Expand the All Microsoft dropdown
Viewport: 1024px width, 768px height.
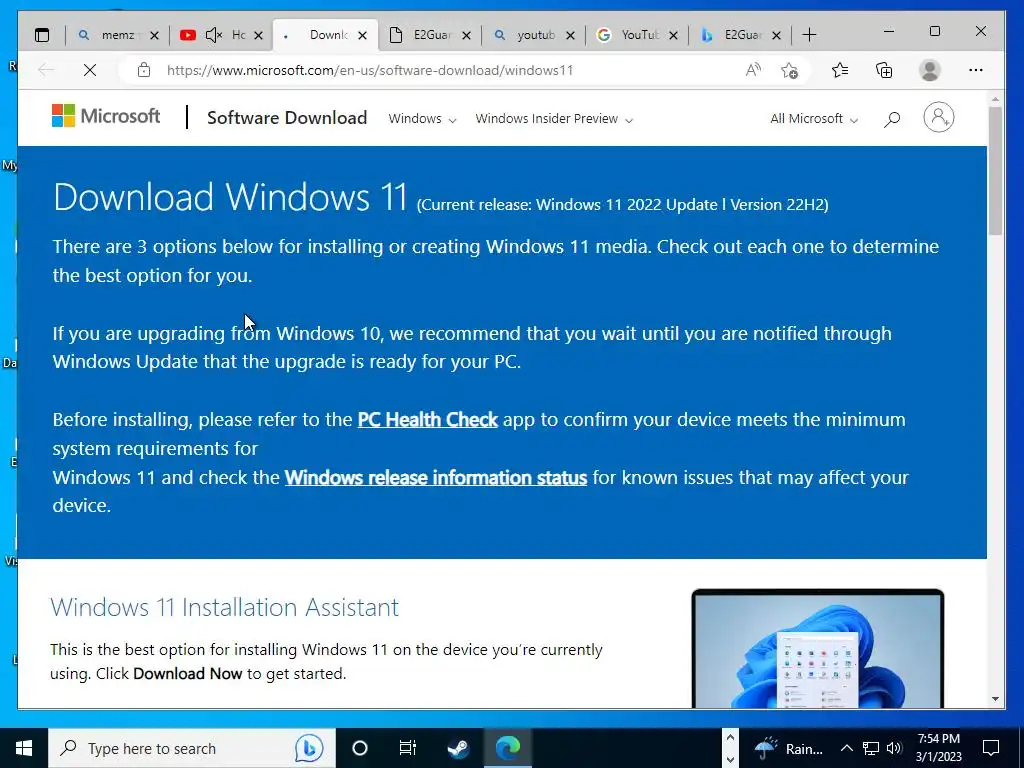[814, 119]
